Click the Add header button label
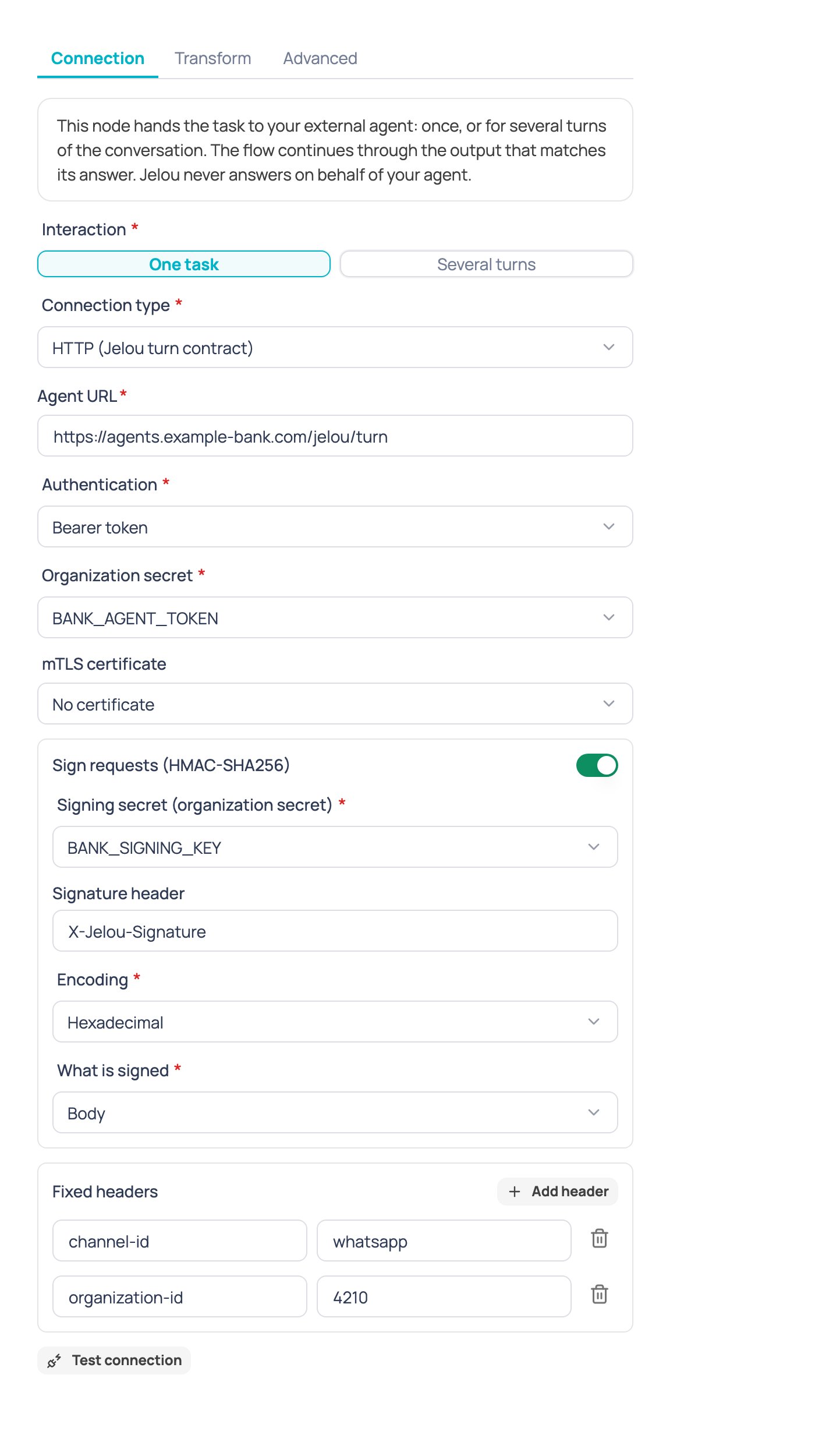Image resolution: width=815 pixels, height=1456 pixels. pos(570,1192)
